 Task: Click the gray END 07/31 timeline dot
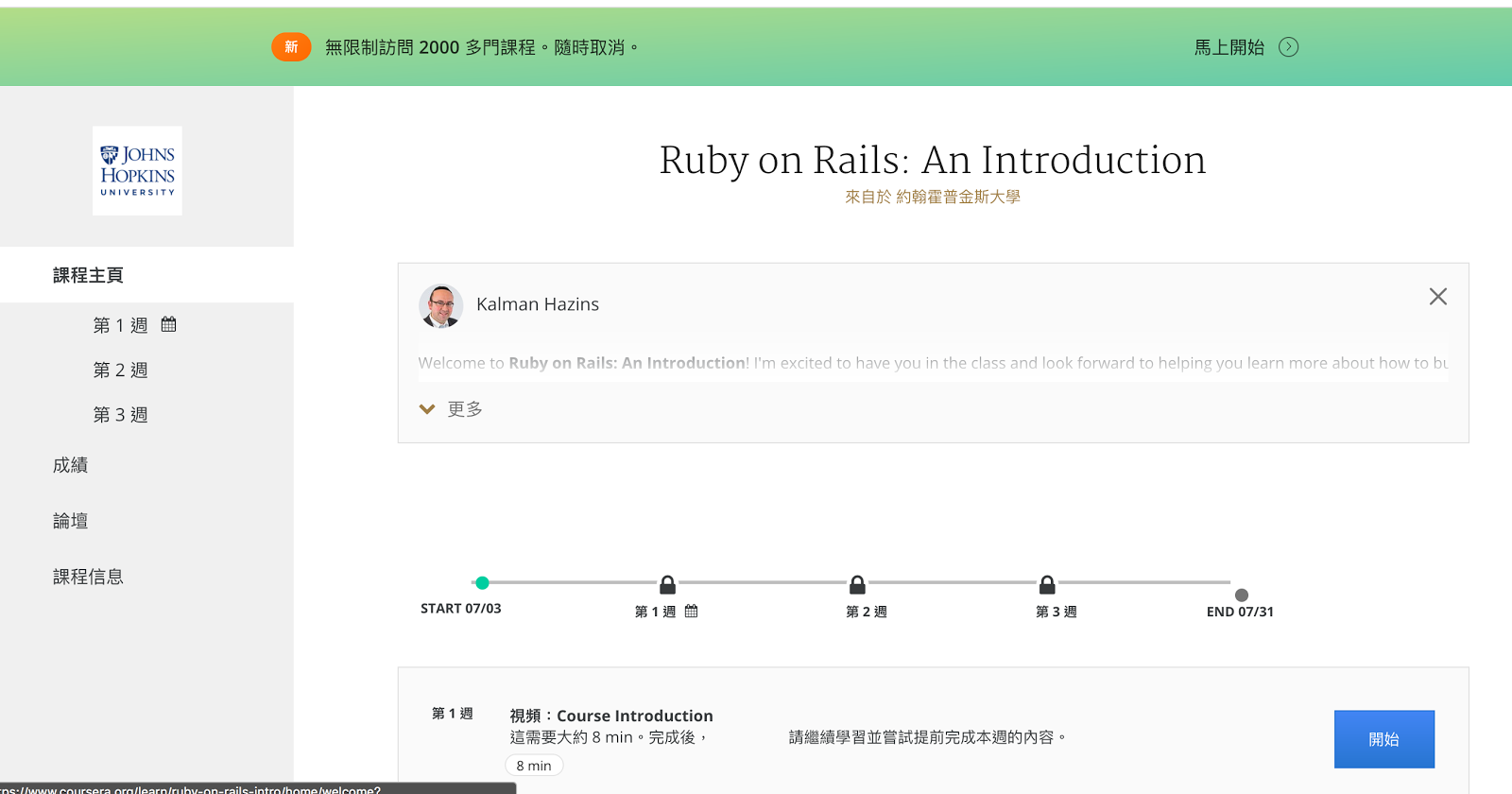pyautogui.click(x=1242, y=595)
